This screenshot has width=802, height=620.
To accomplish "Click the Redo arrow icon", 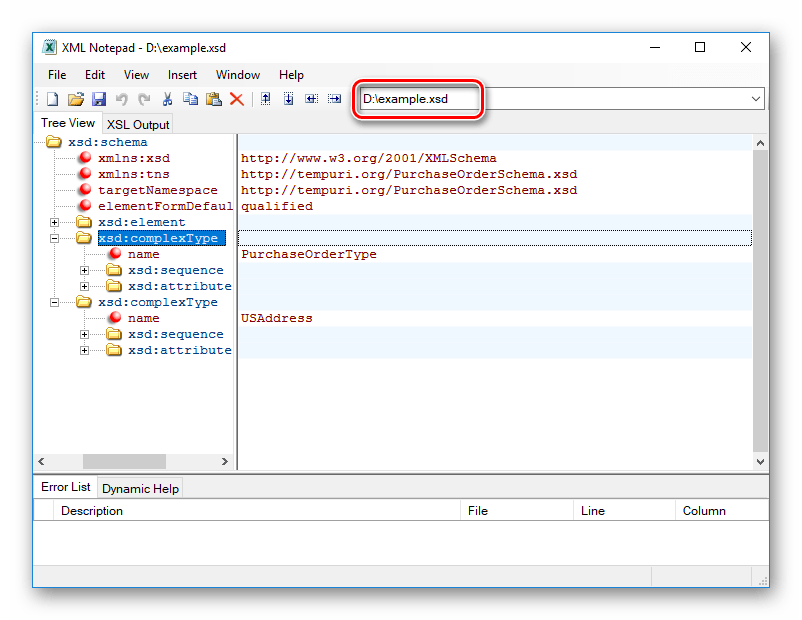I will pos(144,99).
